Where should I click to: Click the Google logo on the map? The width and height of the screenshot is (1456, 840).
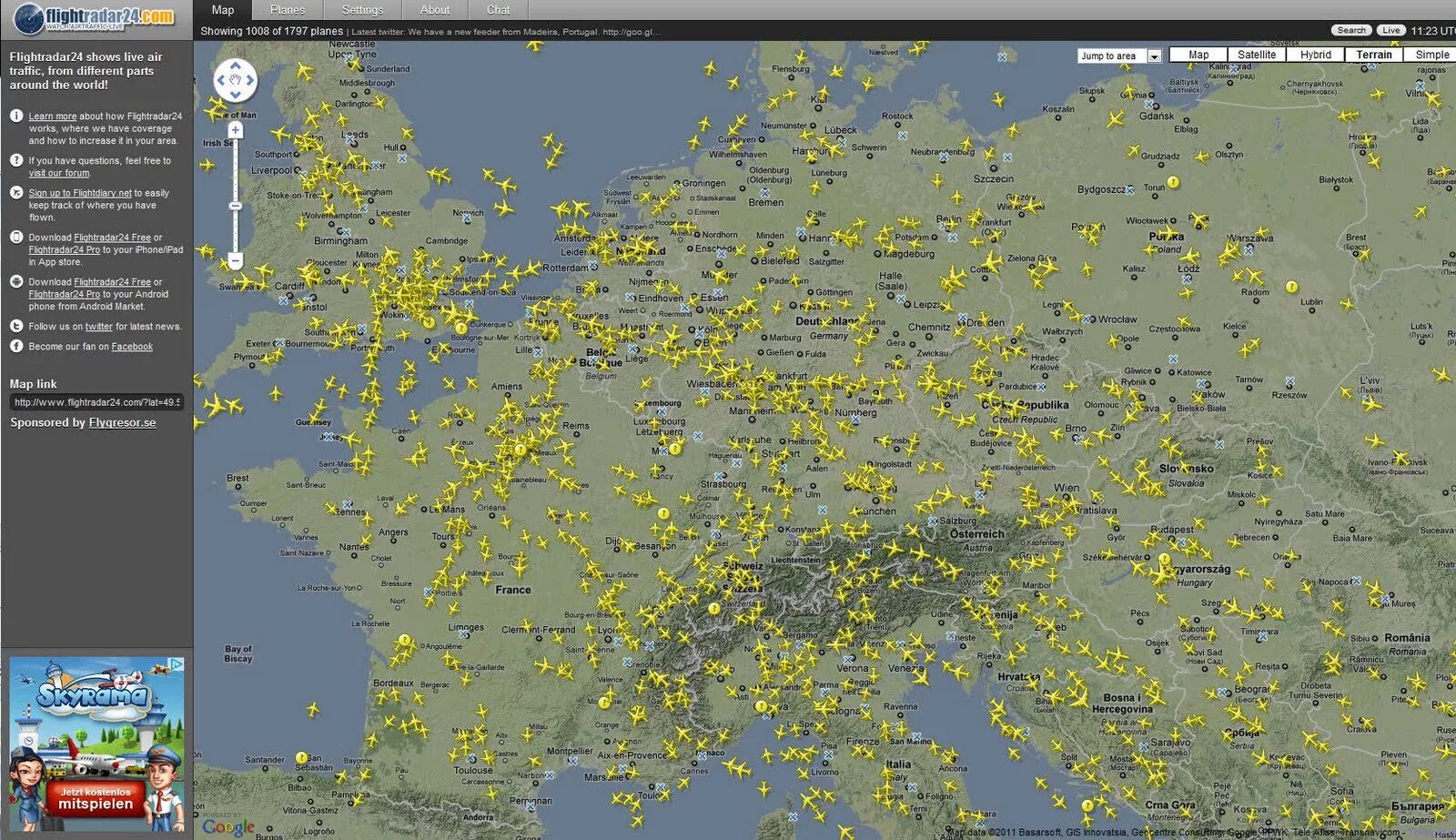click(228, 826)
